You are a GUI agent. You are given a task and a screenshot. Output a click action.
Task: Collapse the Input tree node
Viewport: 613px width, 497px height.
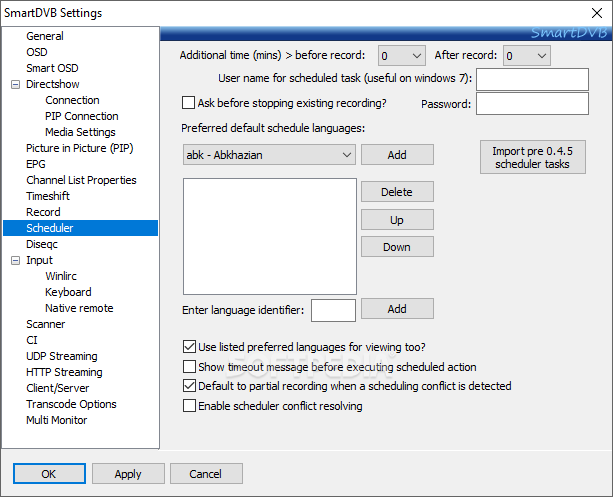[x=15, y=260]
